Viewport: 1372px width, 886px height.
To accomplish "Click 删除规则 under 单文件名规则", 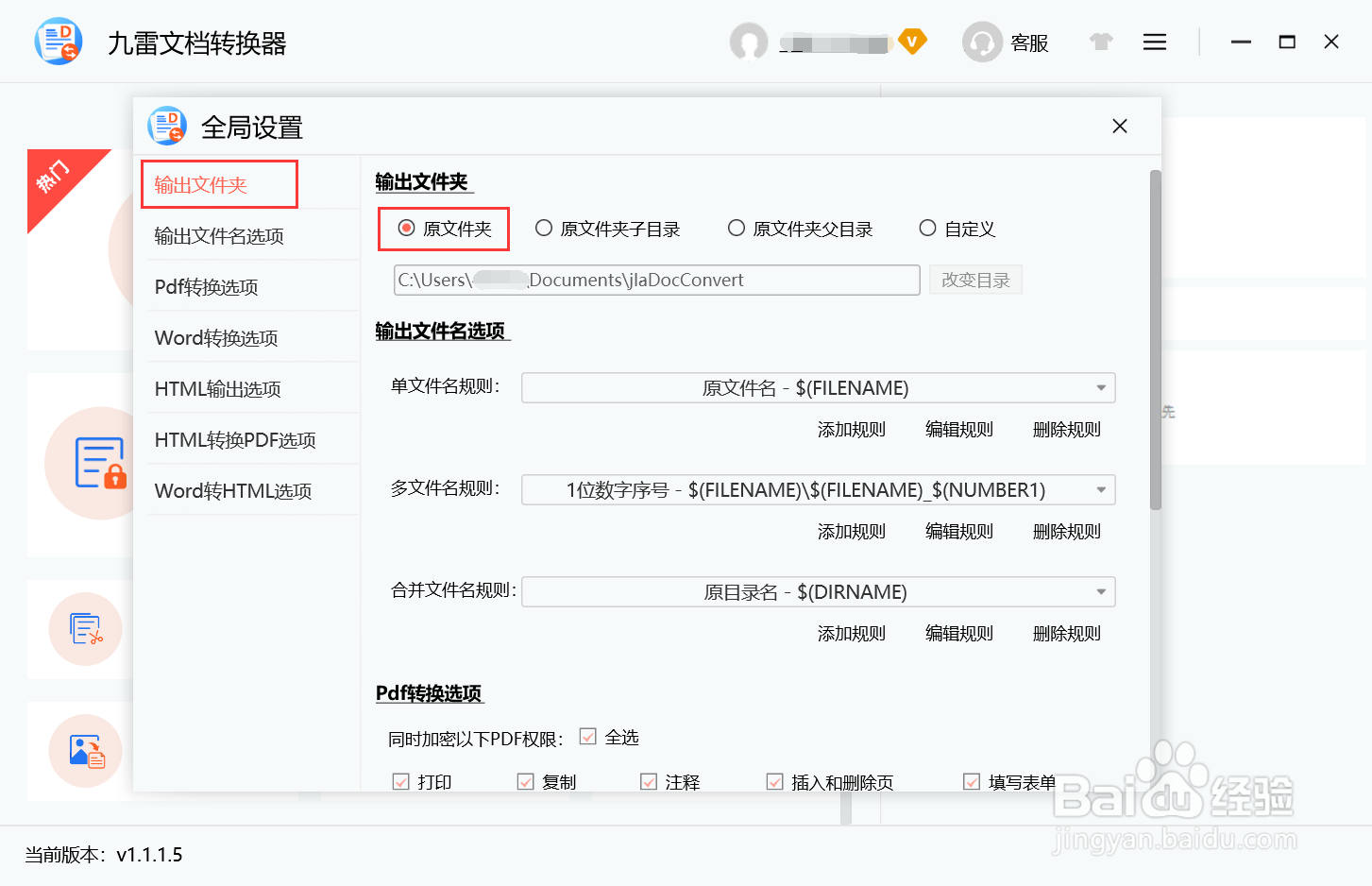I will coord(1067,430).
